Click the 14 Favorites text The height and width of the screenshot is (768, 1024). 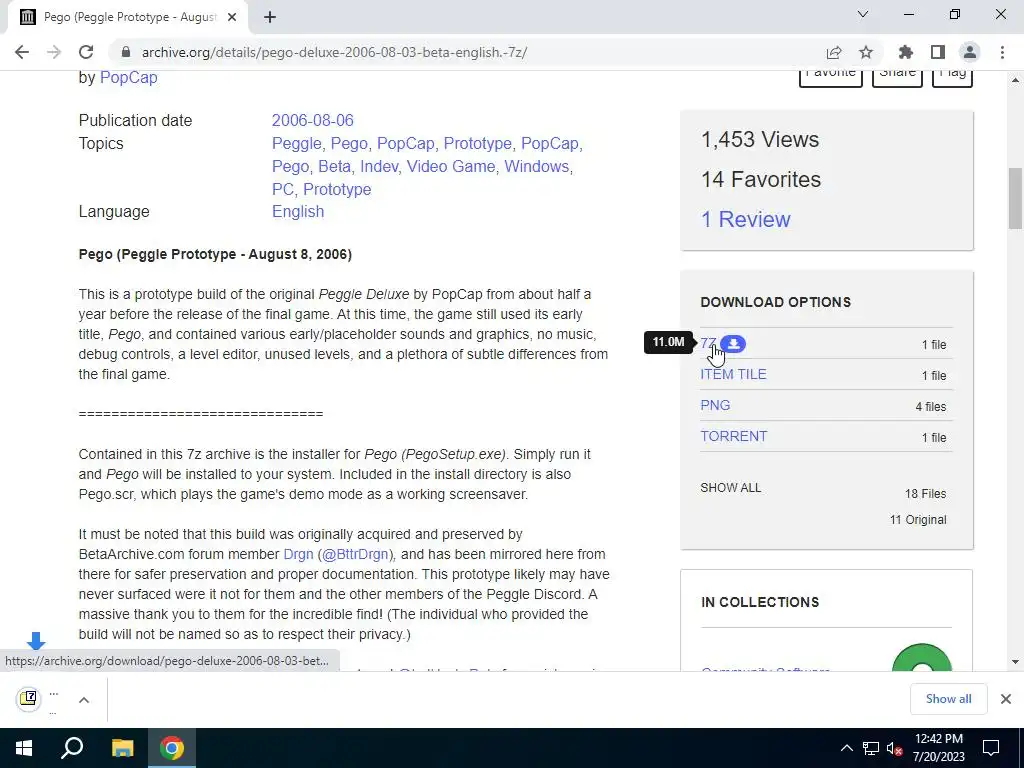click(761, 179)
